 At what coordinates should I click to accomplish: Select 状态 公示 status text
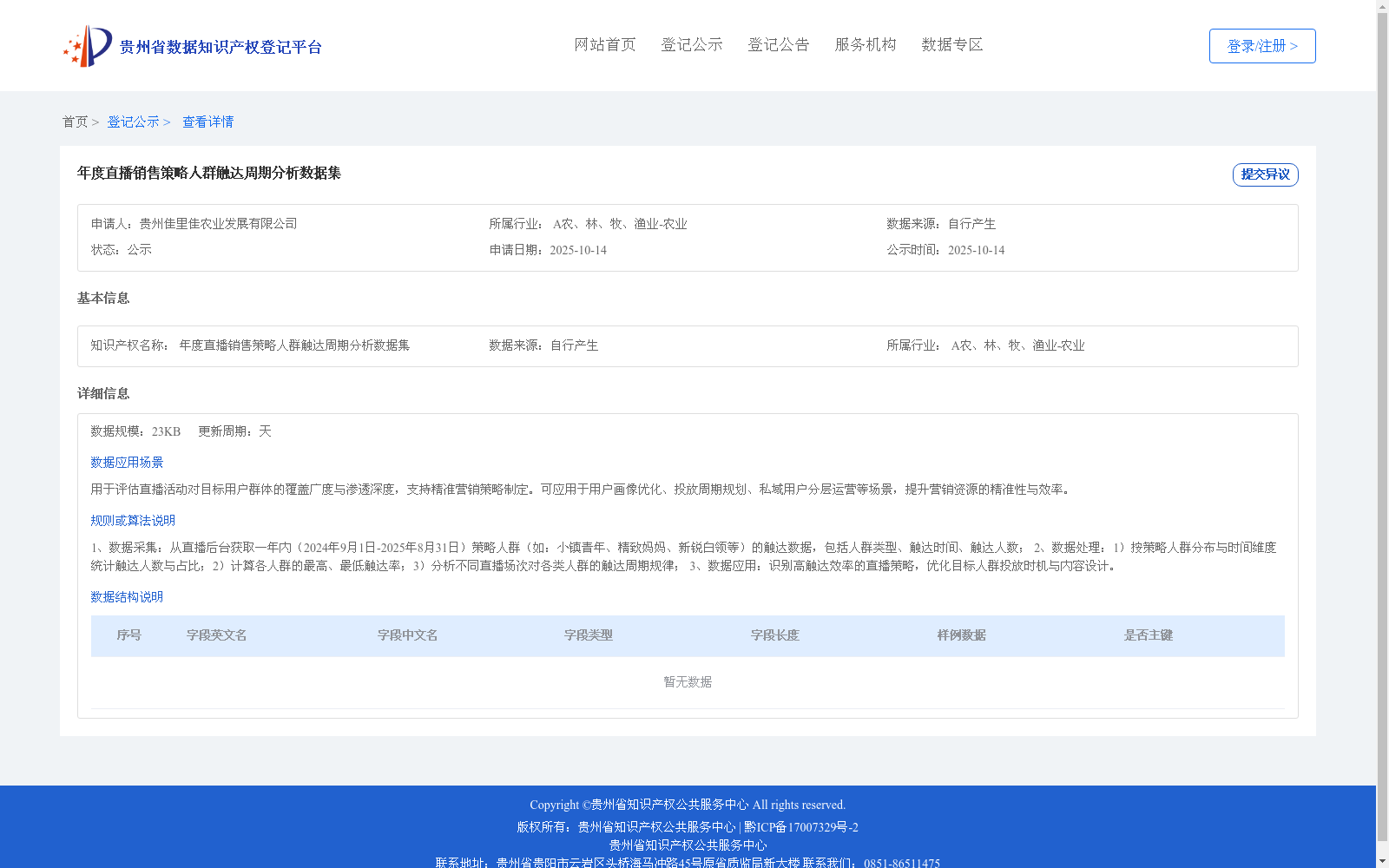click(140, 250)
